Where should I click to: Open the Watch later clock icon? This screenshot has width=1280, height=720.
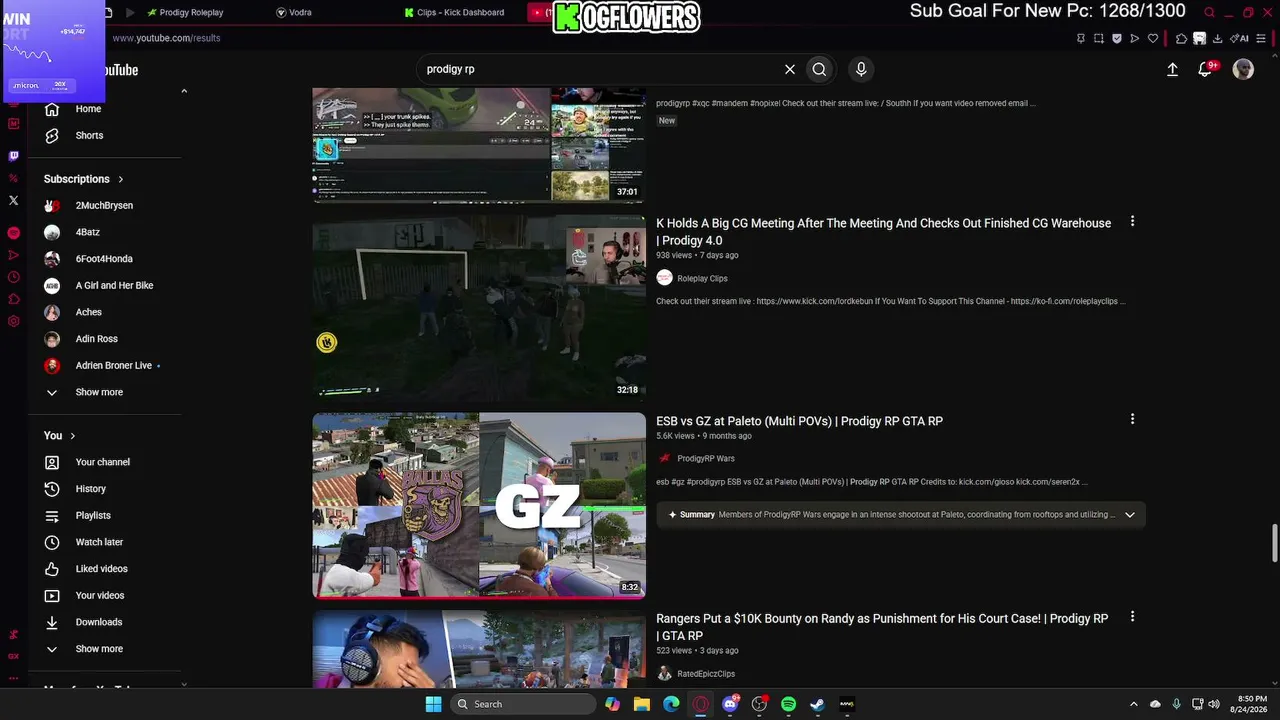tap(52, 542)
